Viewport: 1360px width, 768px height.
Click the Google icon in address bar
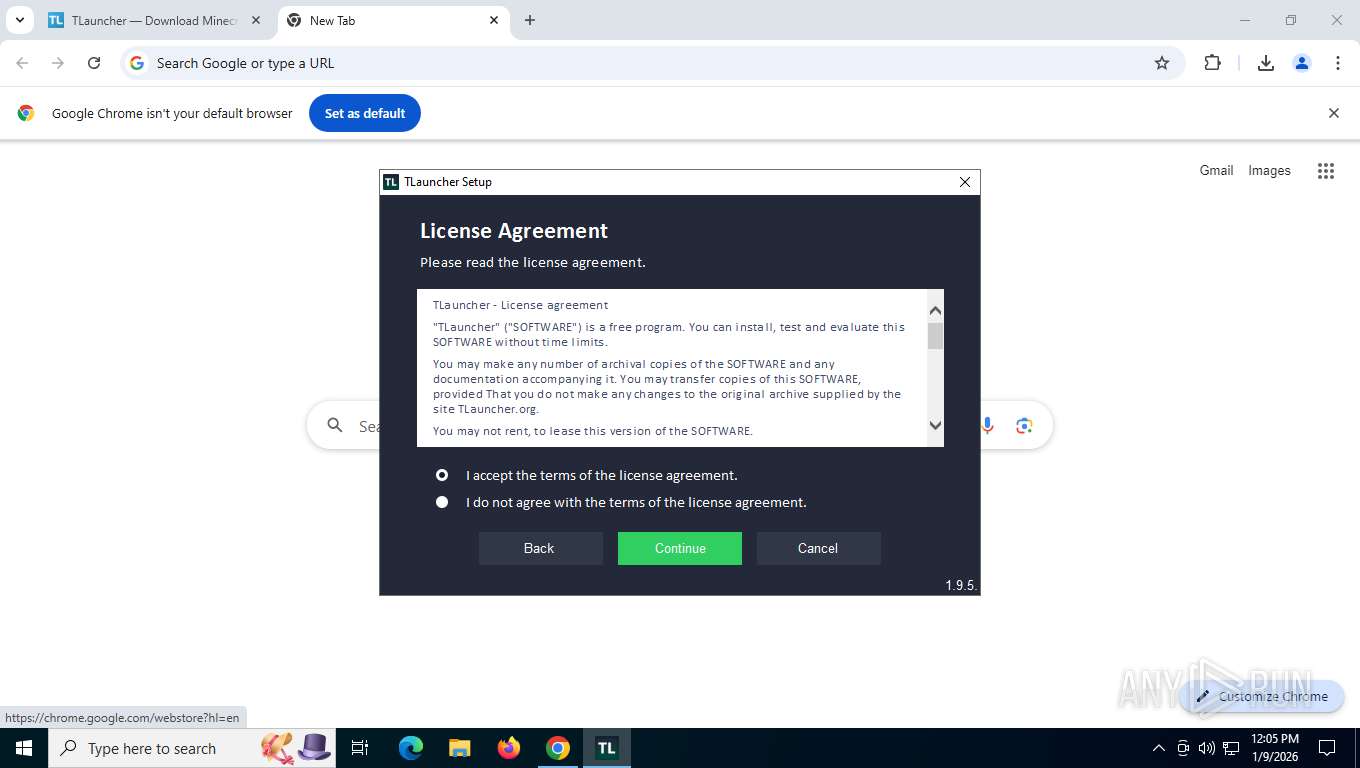point(137,63)
